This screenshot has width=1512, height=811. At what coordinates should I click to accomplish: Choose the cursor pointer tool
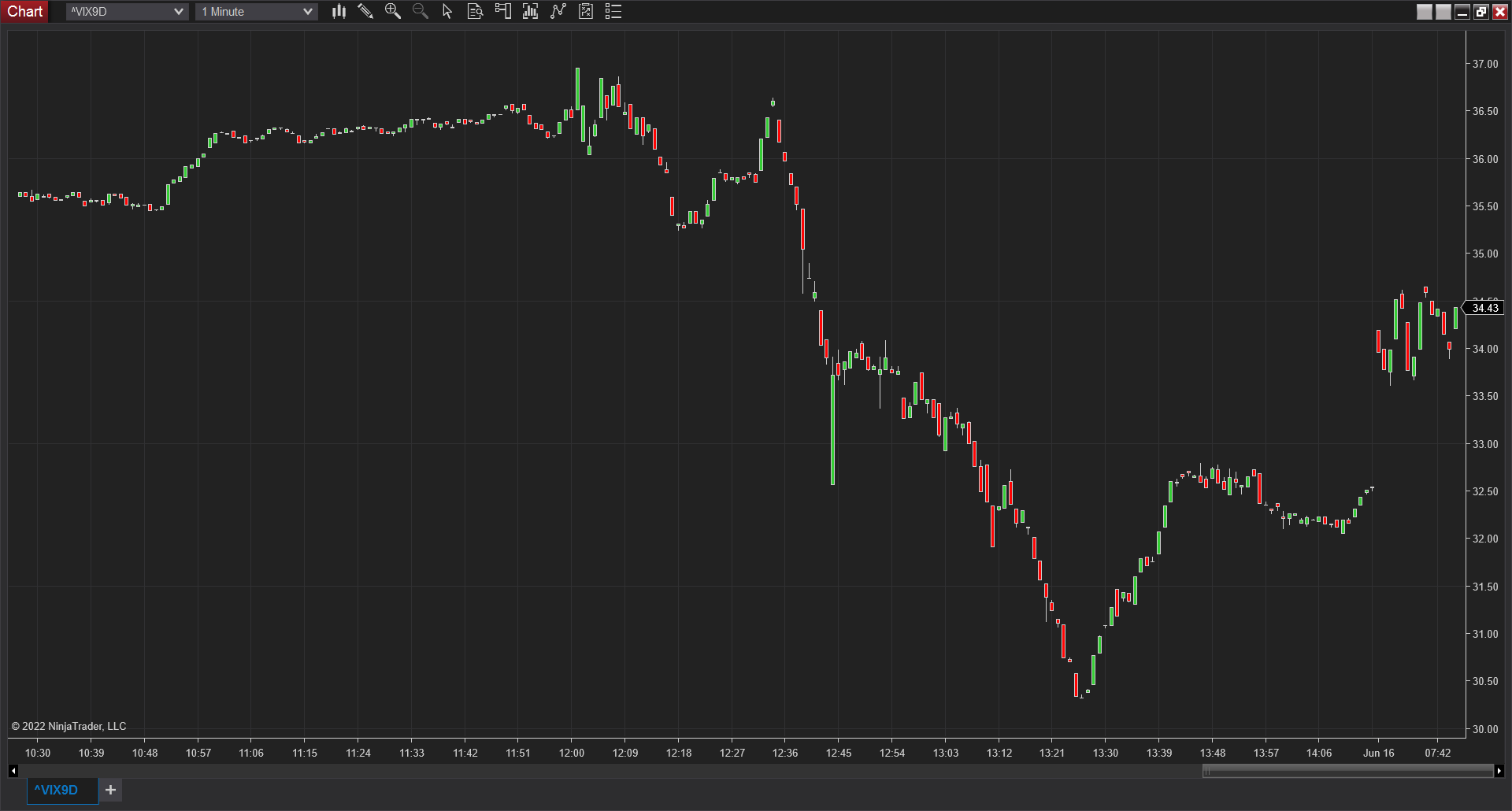coord(447,11)
